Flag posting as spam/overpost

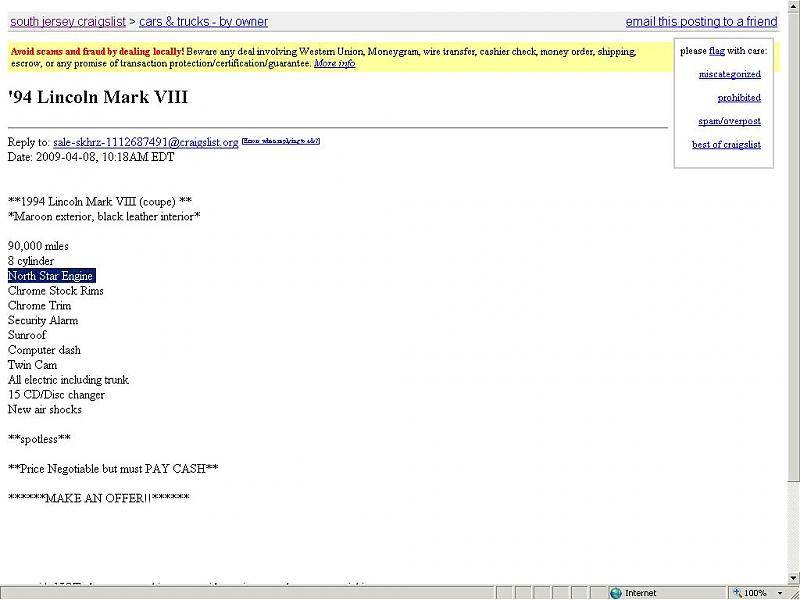pos(729,121)
